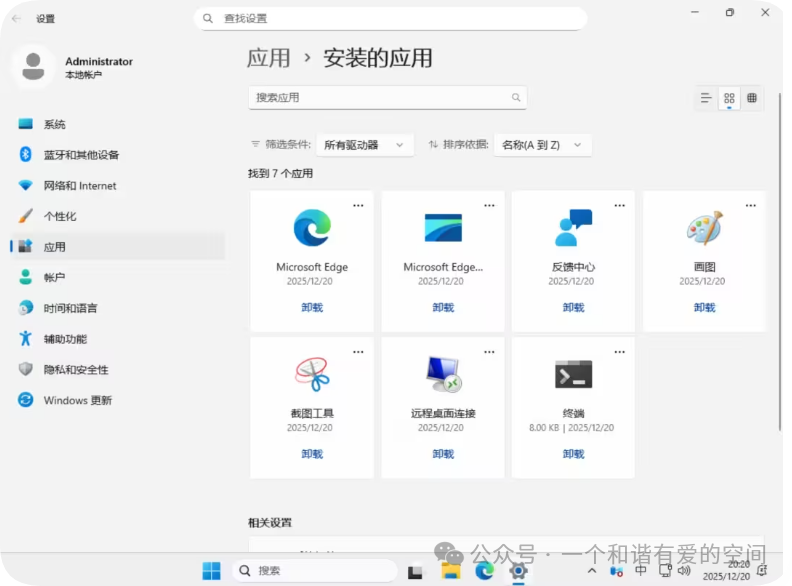Click the Microsoft Edge app icon
Viewport: 792px width, 586px height.
(x=312, y=228)
